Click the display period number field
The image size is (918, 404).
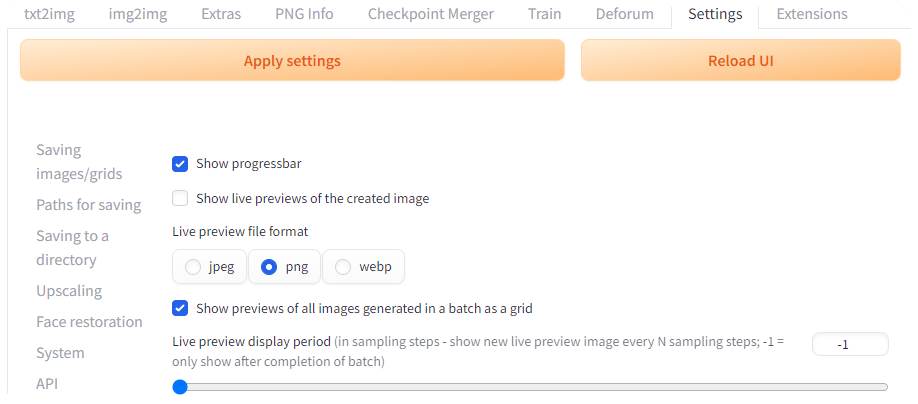pos(849,344)
